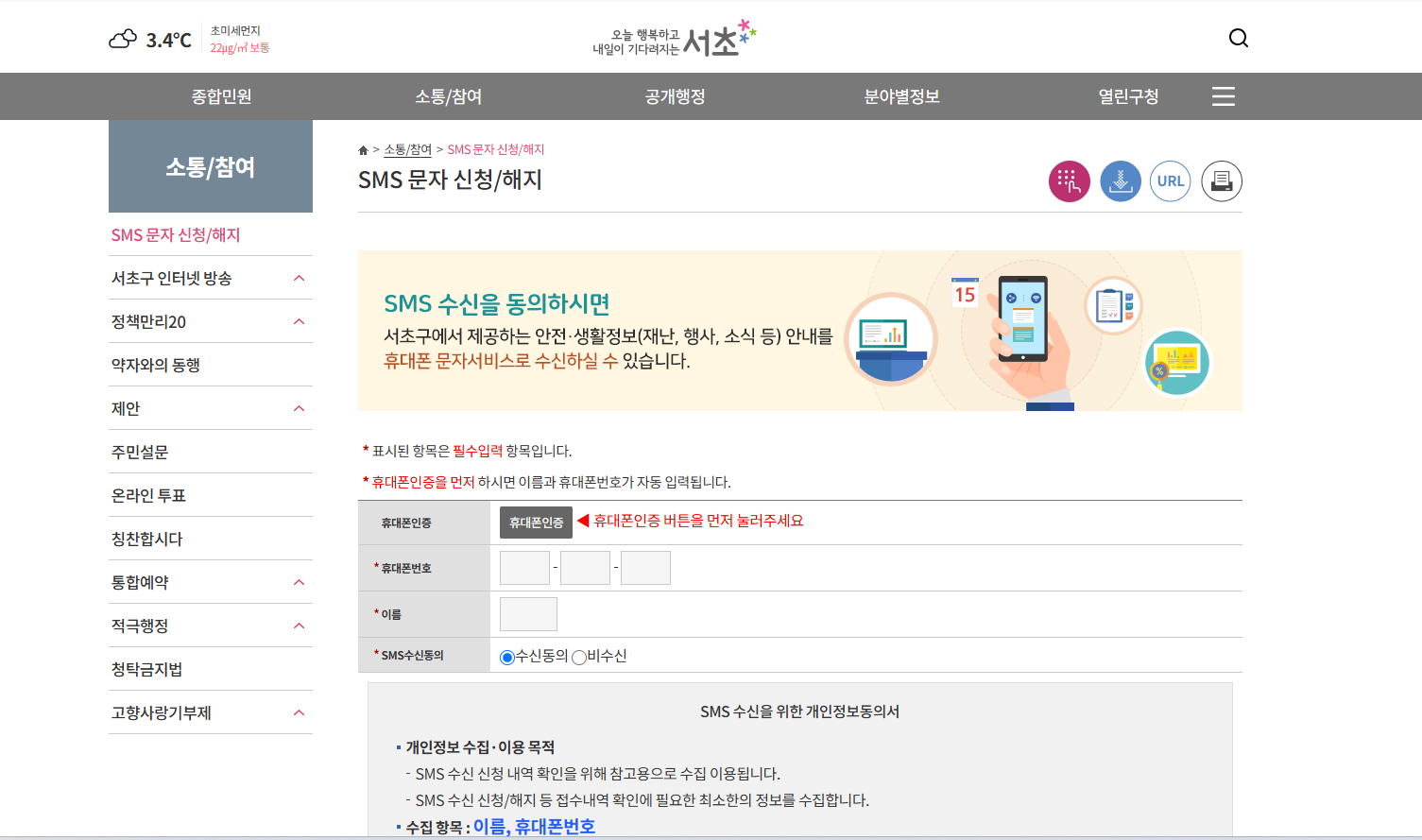The image size is (1422, 840).
Task: Click middle phone number input box
Action: click(x=585, y=568)
